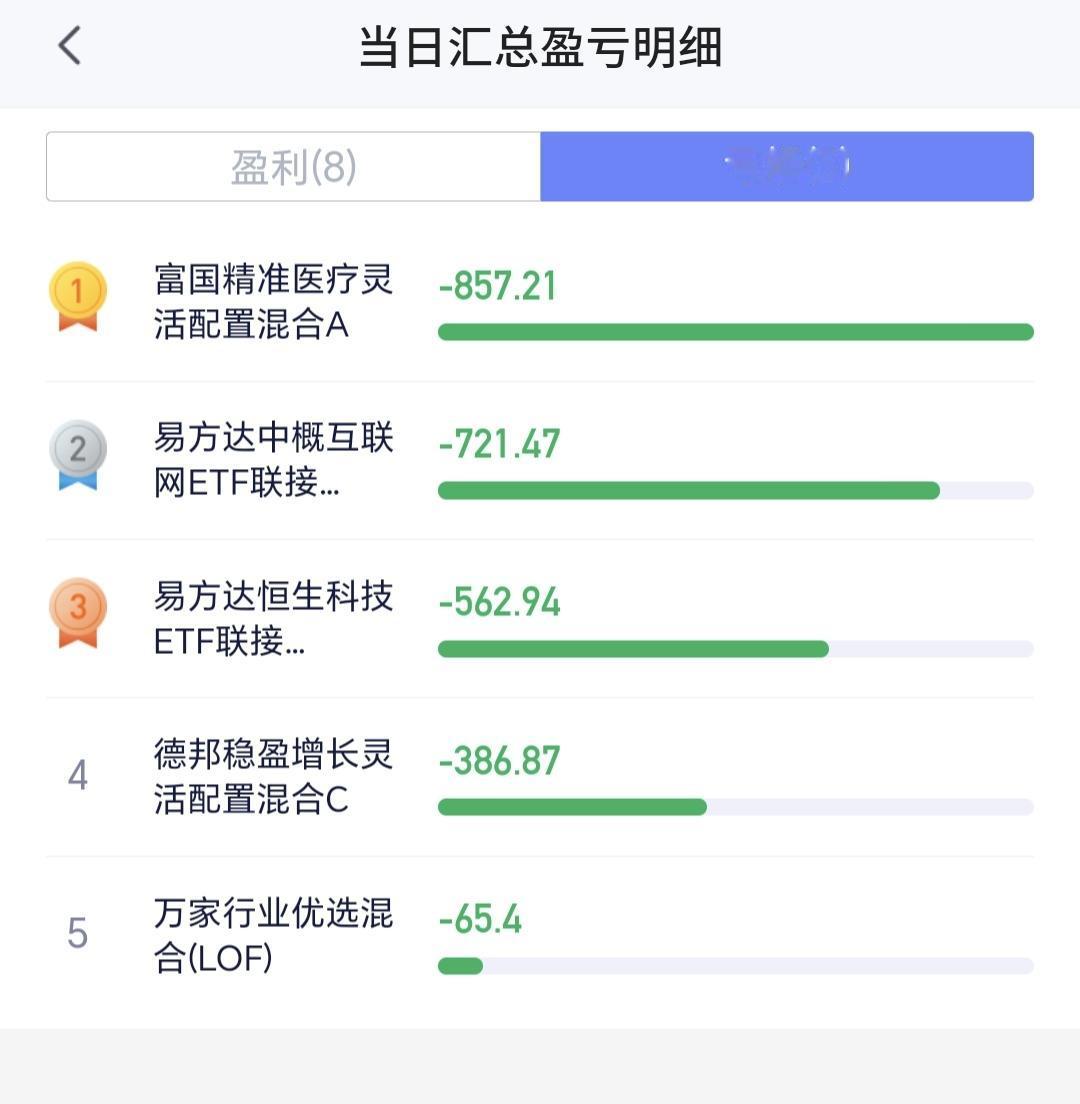Click the green bar under -386.87
1080x1104 pixels.
(572, 807)
